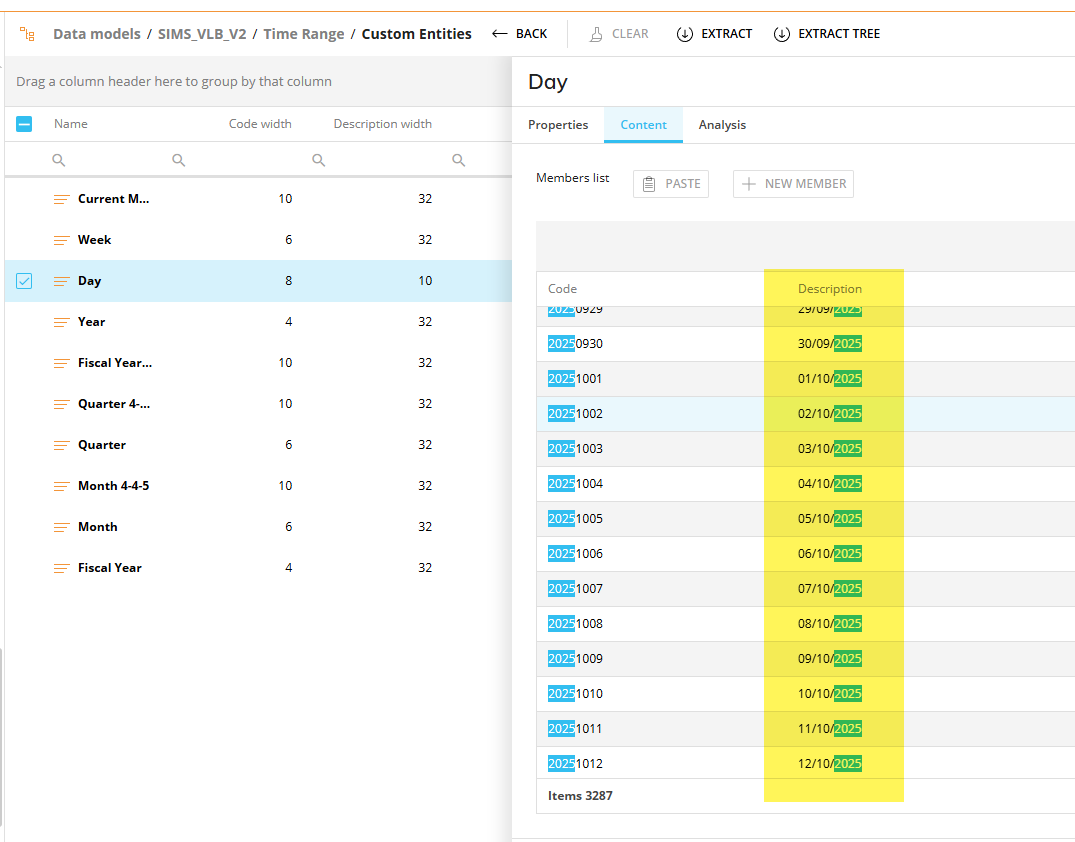Viewport: 1075px width, 842px height.
Task: Click the entity icon next to Month
Action: pyautogui.click(x=62, y=527)
